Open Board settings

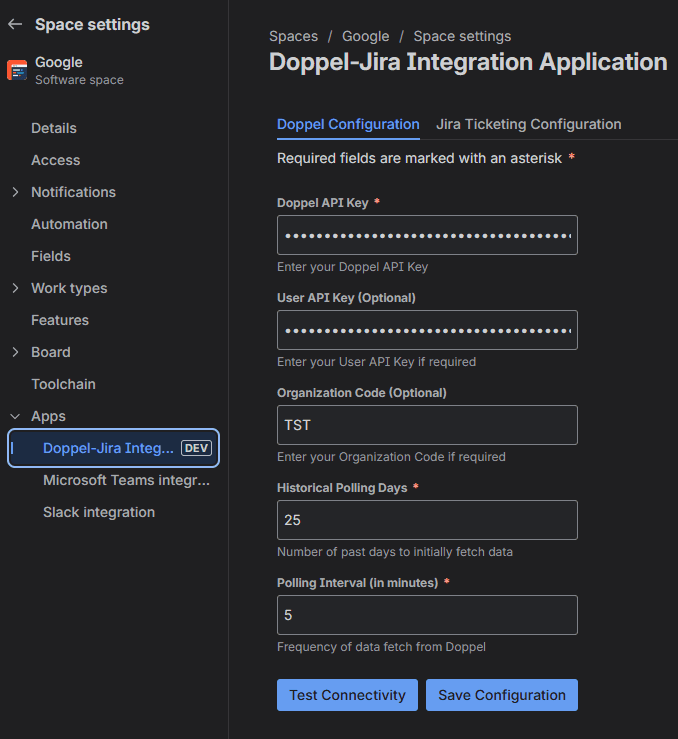point(51,353)
